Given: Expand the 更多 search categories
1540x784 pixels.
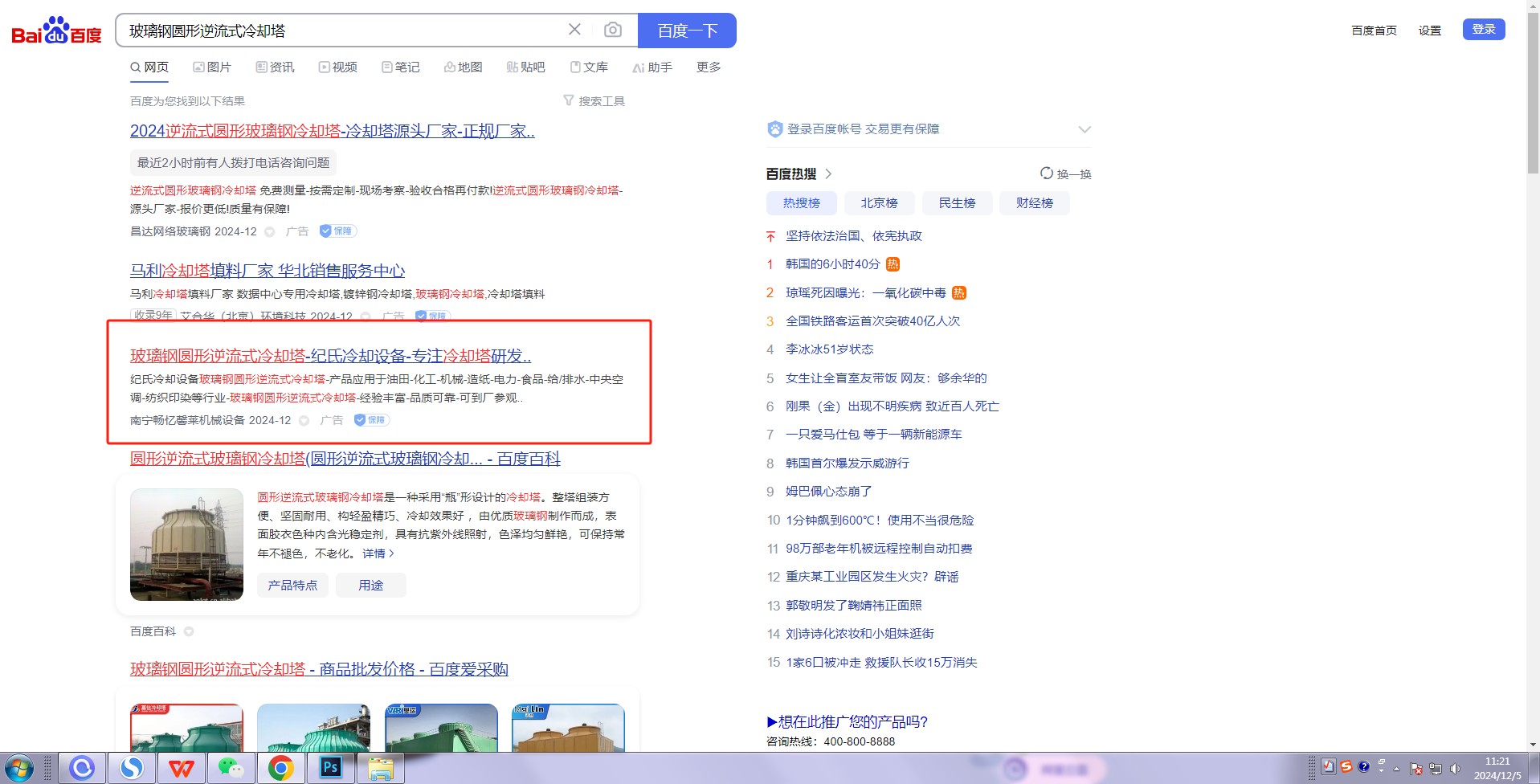Looking at the screenshot, I should pyautogui.click(x=708, y=67).
